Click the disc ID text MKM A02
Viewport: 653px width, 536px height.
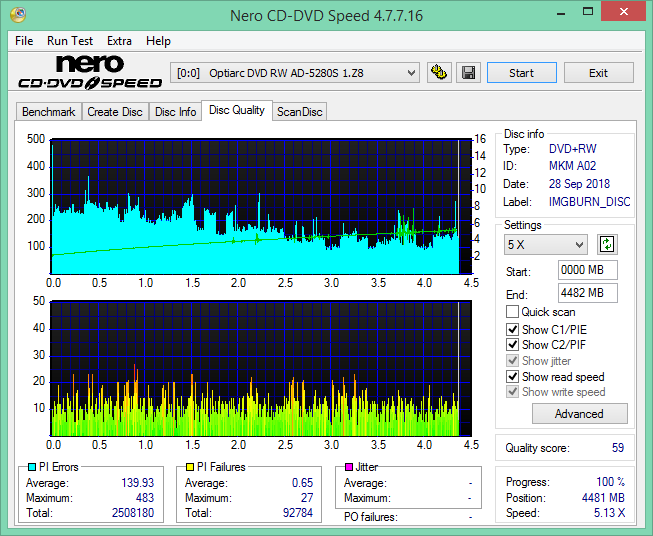coord(572,166)
